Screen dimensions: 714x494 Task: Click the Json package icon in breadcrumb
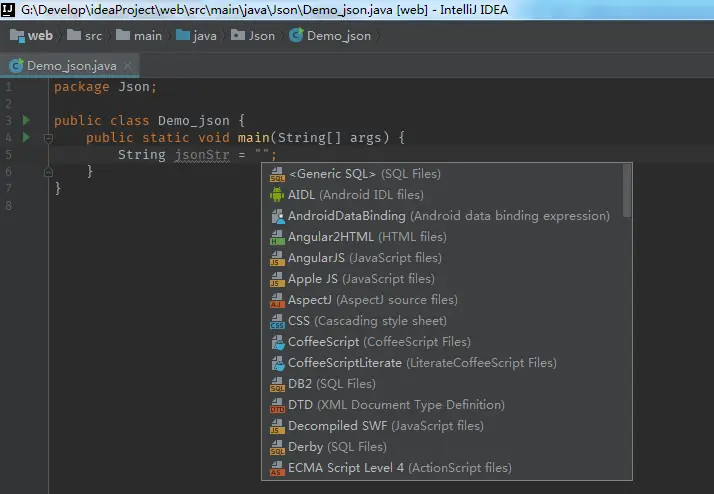[x=238, y=35]
